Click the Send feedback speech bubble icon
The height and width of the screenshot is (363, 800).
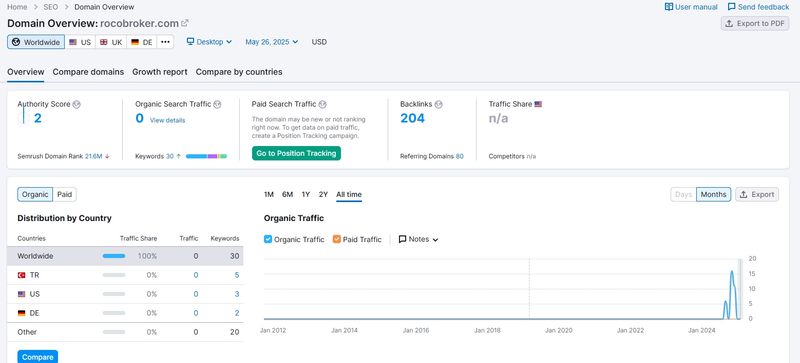[732, 7]
